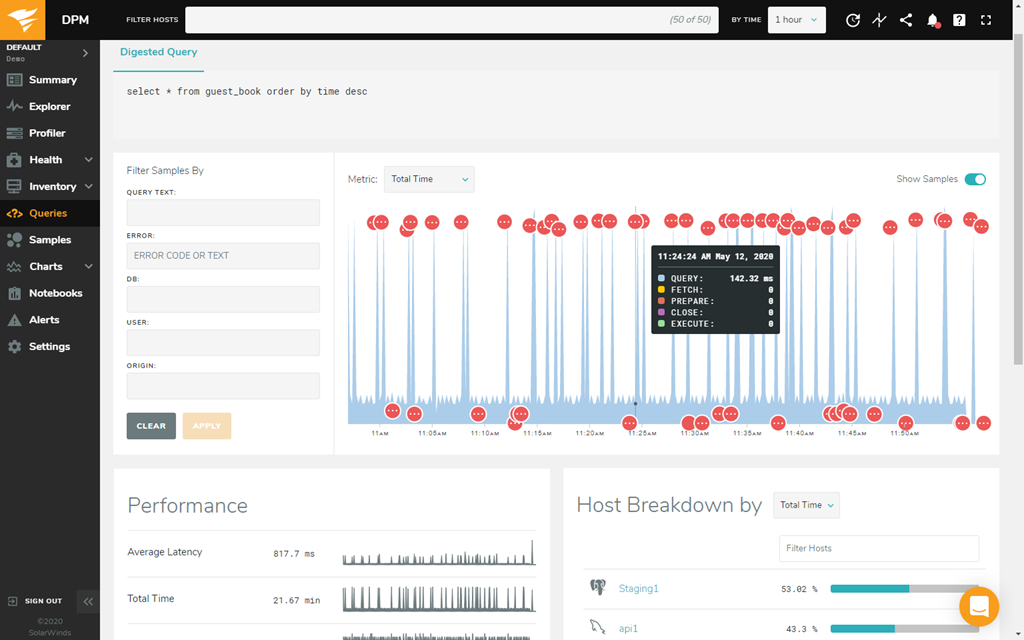
Task: Open the Staging1 host link
Action: point(638,589)
